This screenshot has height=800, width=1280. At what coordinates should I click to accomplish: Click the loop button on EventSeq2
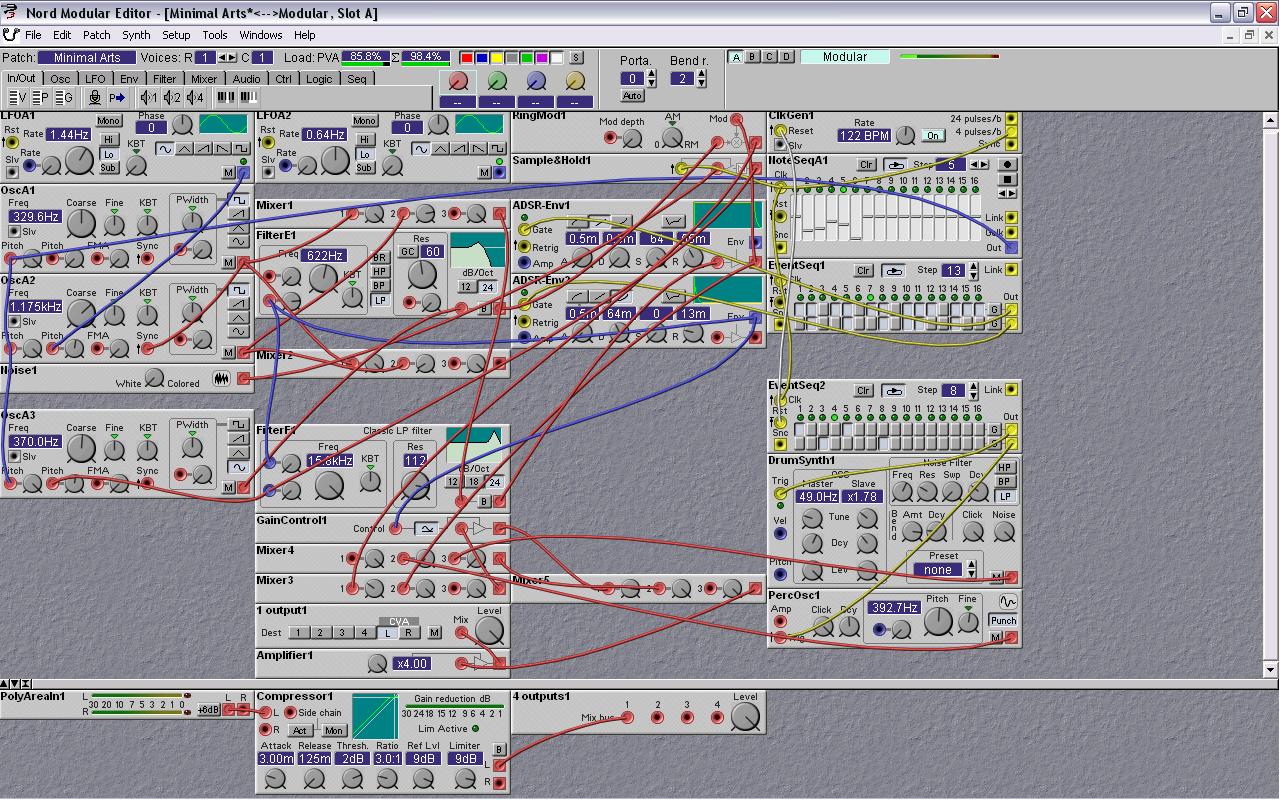tap(895, 390)
